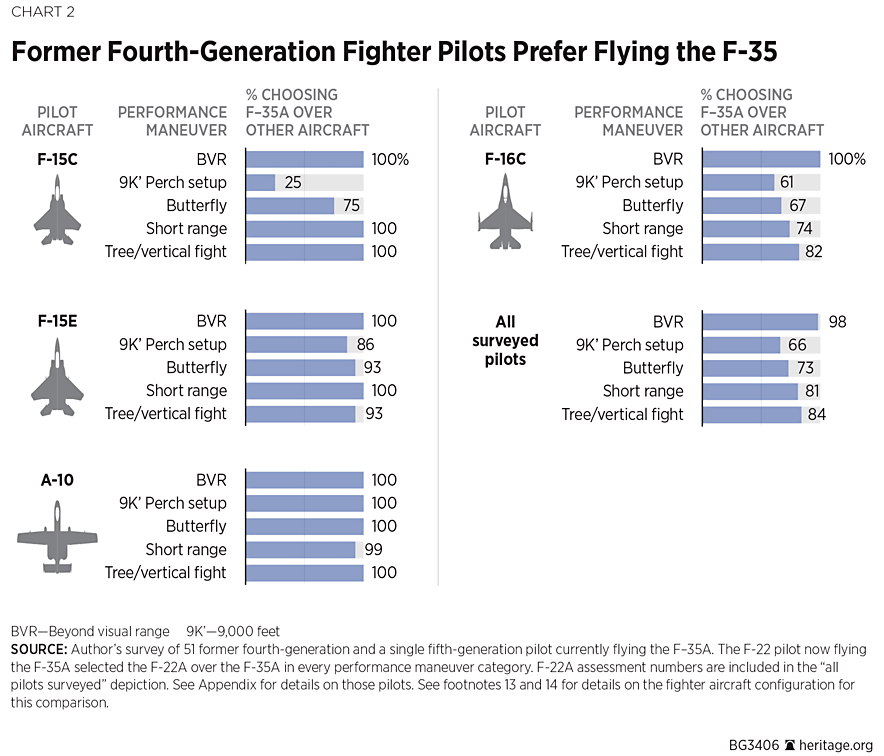Click the heritage.org link text

pos(836,743)
